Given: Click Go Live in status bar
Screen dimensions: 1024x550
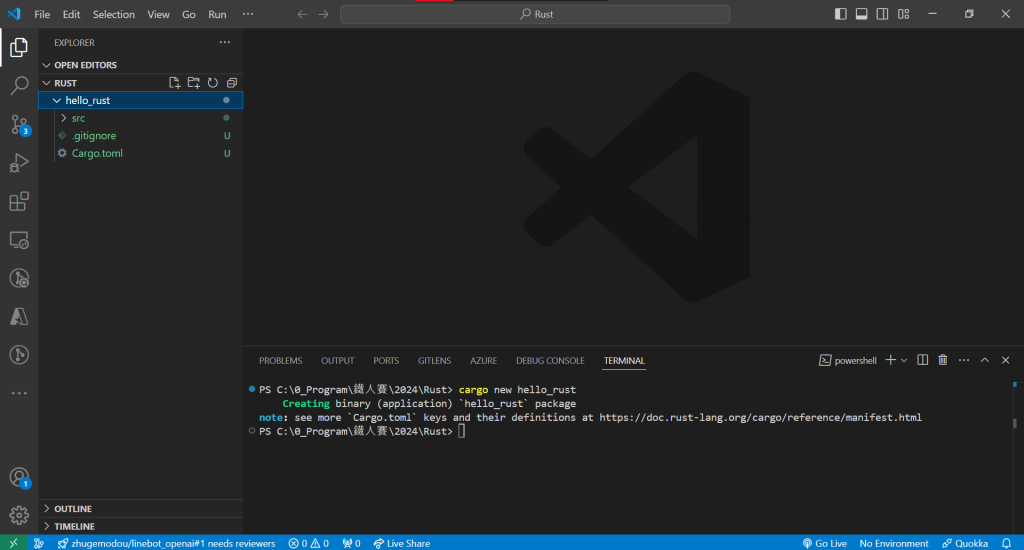Looking at the screenshot, I should [x=824, y=543].
